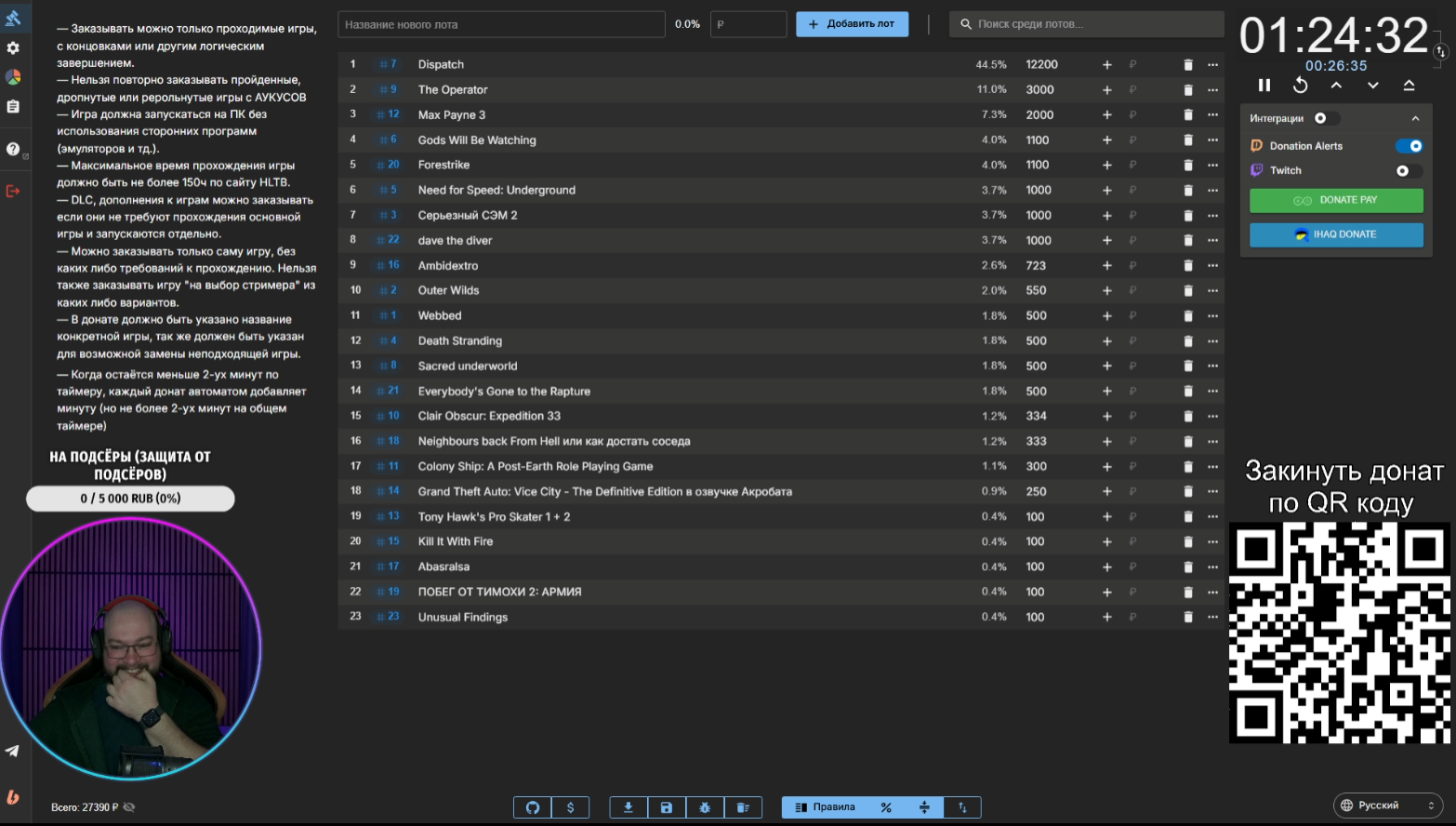Open the auction gavel page in sidebar
Viewport: 1456px width, 826px height.
13,18
